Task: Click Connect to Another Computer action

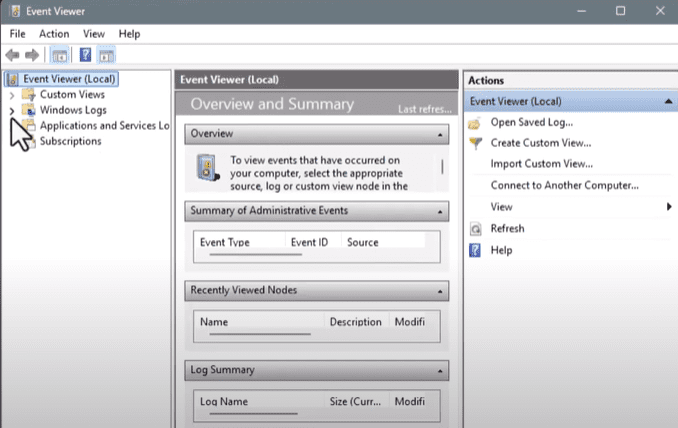Action: click(x=564, y=186)
